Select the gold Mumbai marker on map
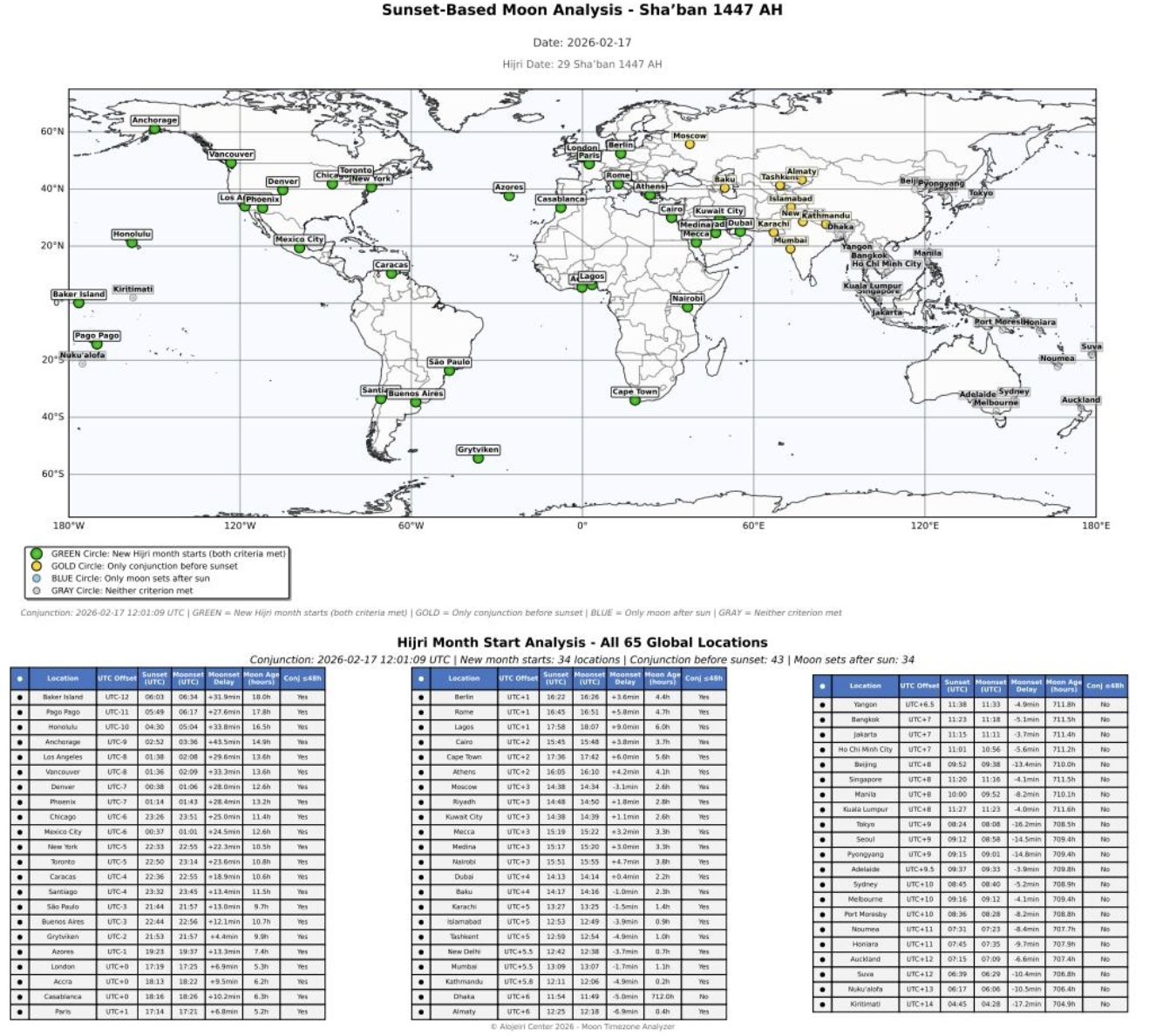The image size is (1156, 1036). [x=790, y=249]
